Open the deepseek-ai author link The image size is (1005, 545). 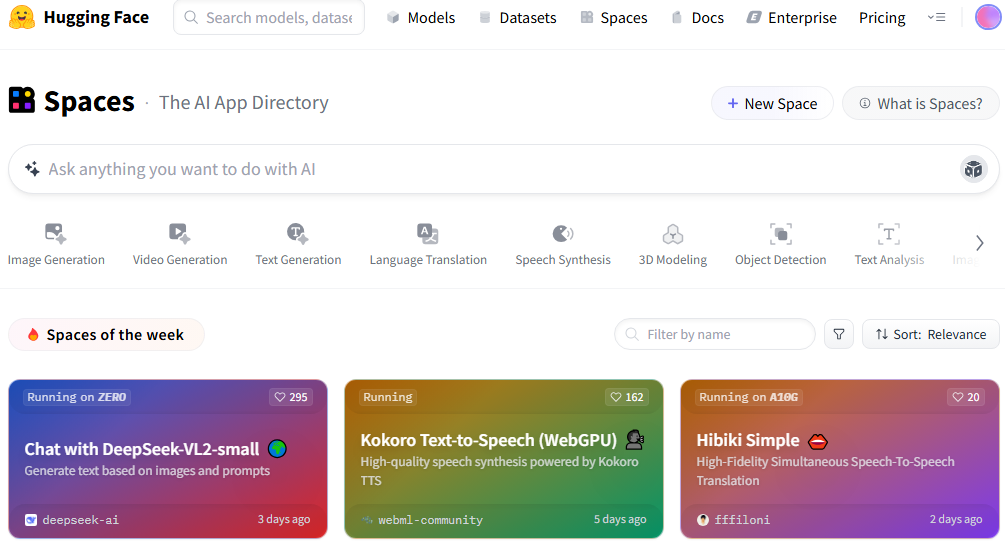click(x=81, y=520)
